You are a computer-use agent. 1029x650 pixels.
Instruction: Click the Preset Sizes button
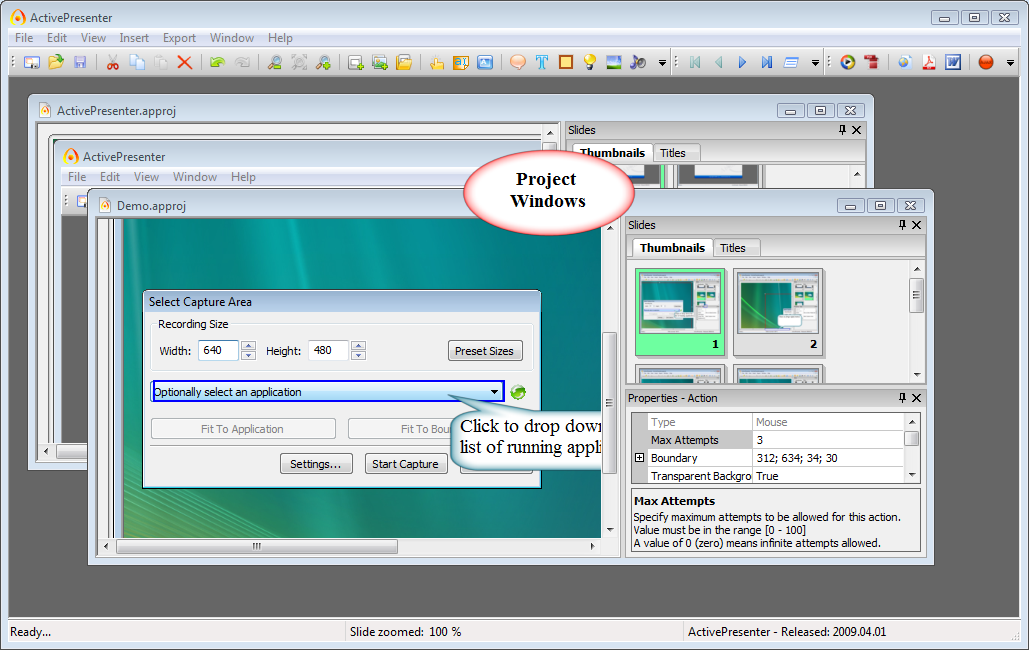pos(484,351)
